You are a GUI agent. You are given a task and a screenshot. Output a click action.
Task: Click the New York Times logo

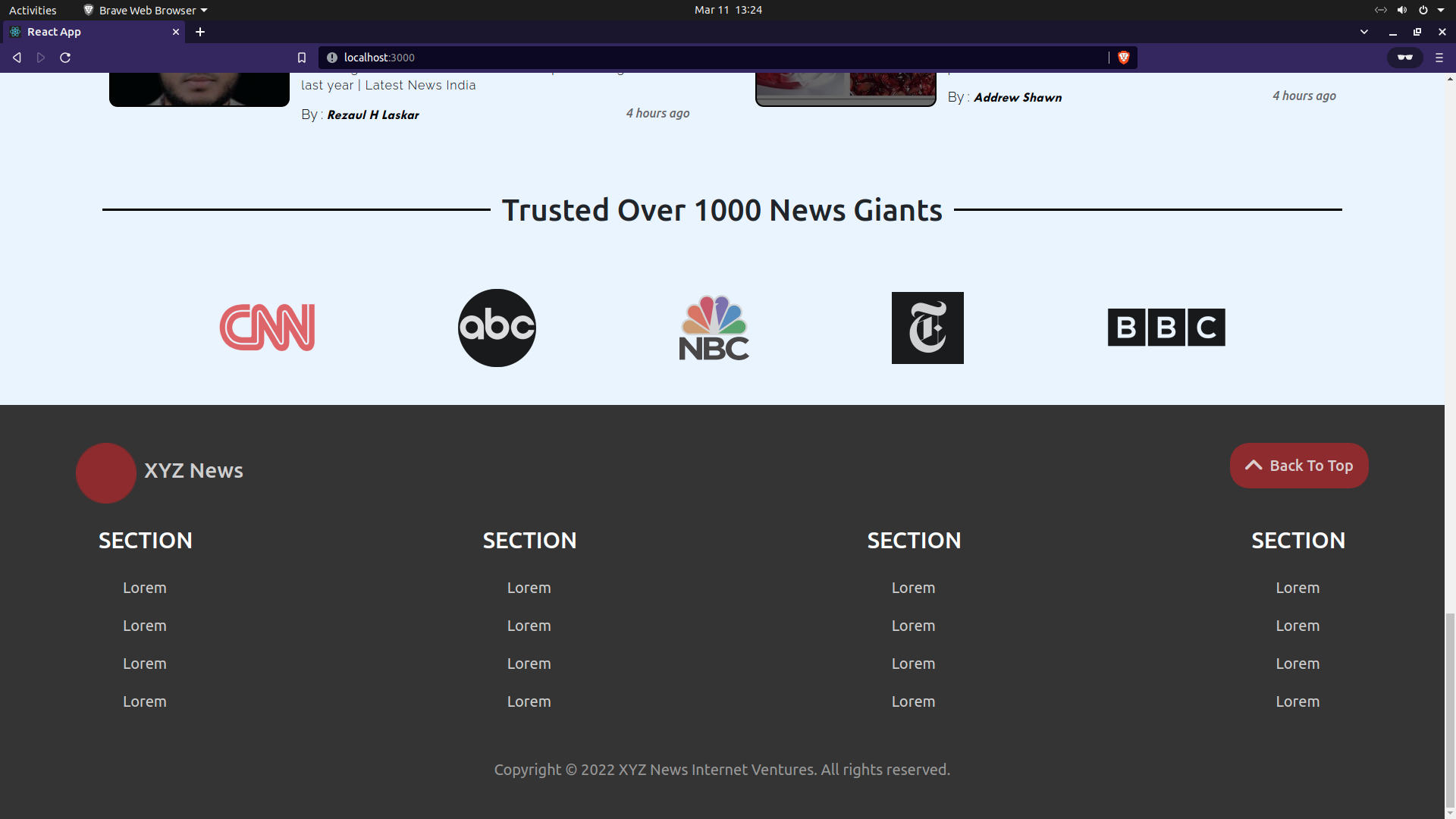pyautogui.click(x=927, y=328)
